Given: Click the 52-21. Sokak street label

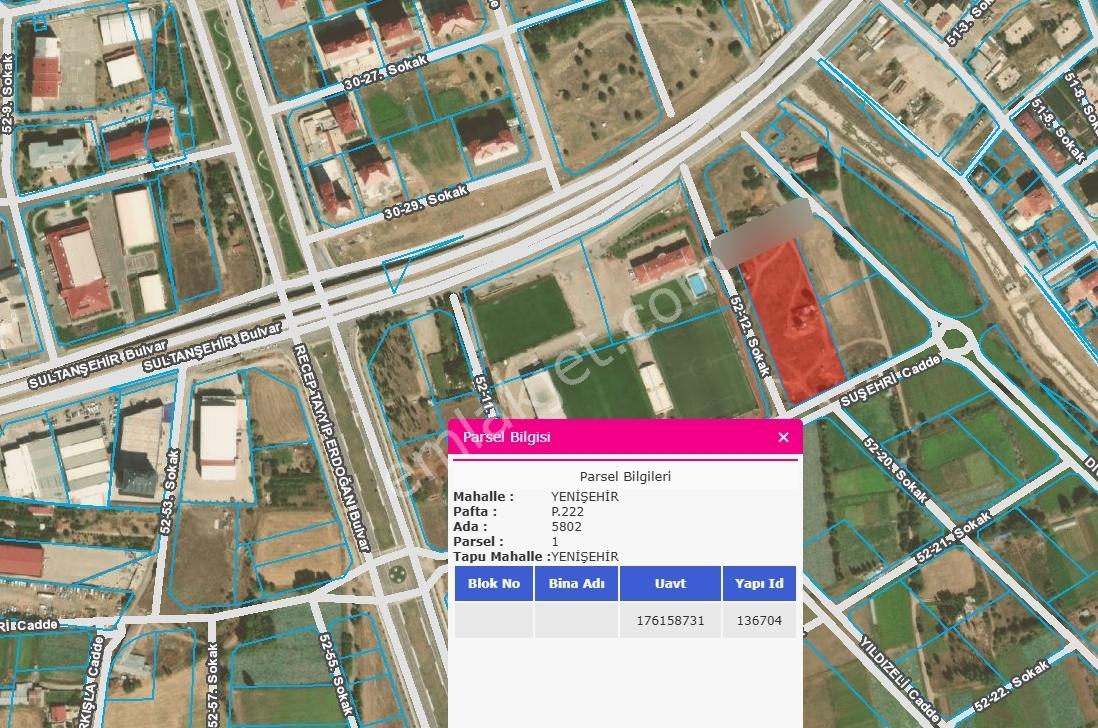Looking at the screenshot, I should pyautogui.click(x=954, y=538).
